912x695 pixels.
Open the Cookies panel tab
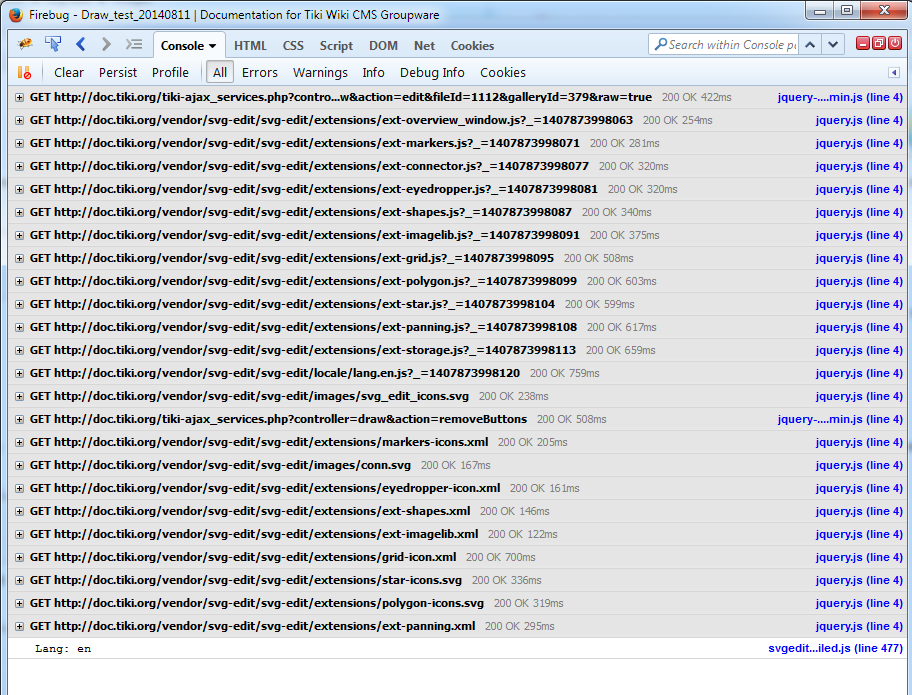(x=472, y=45)
